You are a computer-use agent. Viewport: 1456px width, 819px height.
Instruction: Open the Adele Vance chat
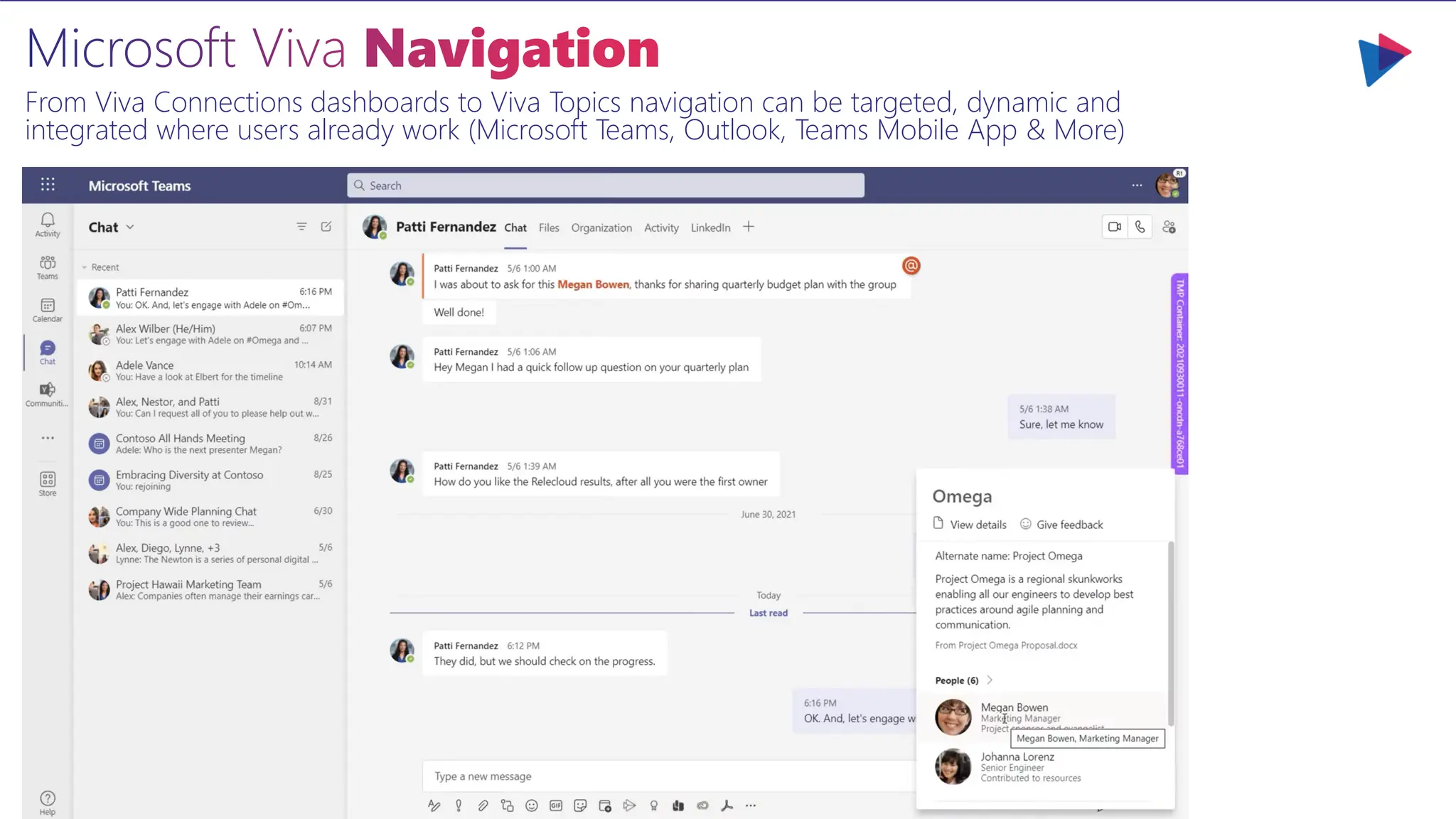tap(210, 370)
